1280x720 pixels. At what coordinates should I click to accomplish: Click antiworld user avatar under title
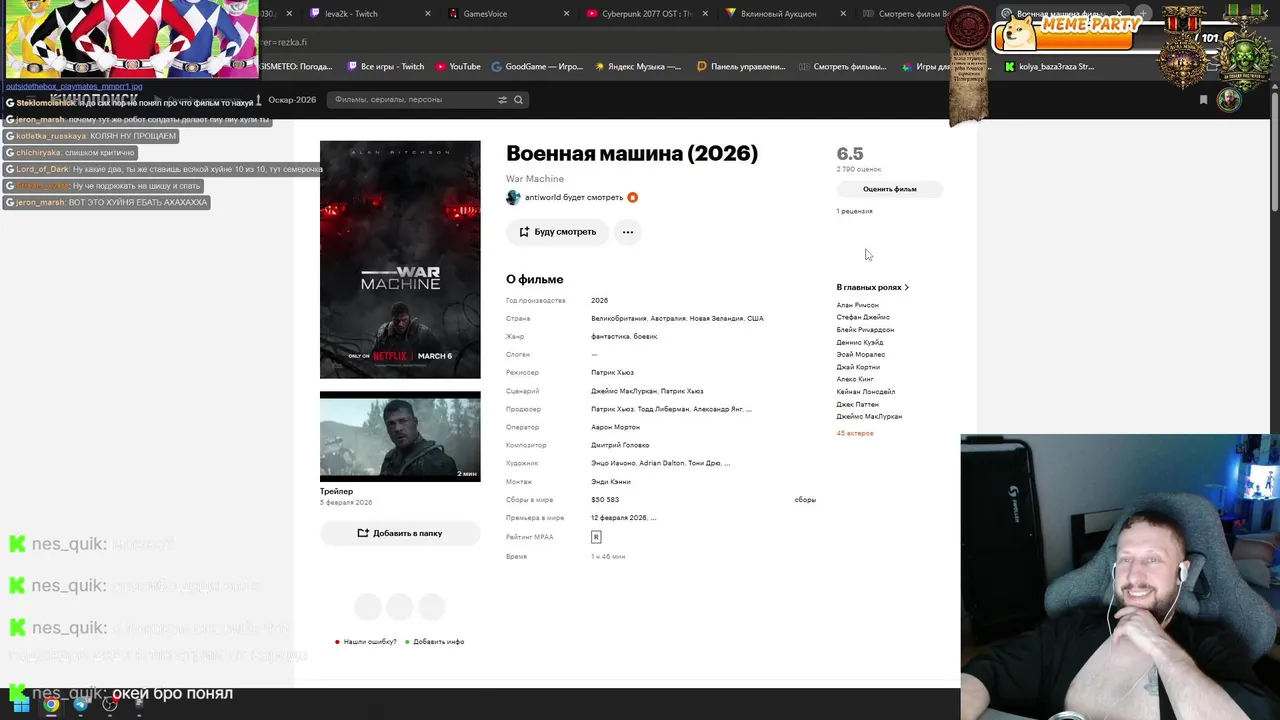point(513,198)
